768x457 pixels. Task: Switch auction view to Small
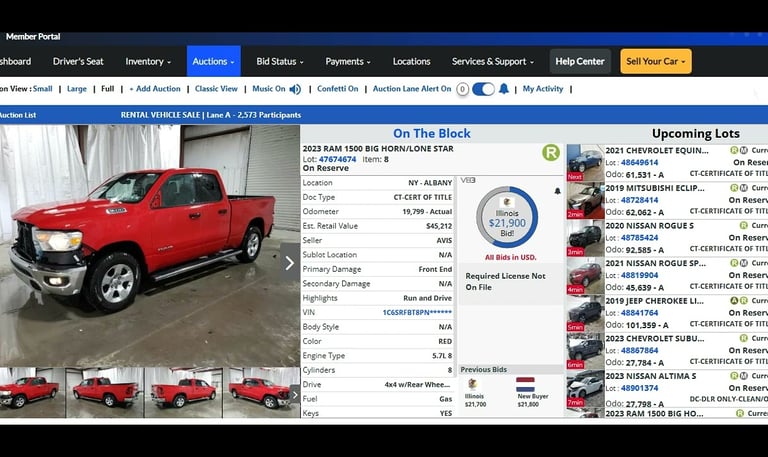[x=43, y=89]
